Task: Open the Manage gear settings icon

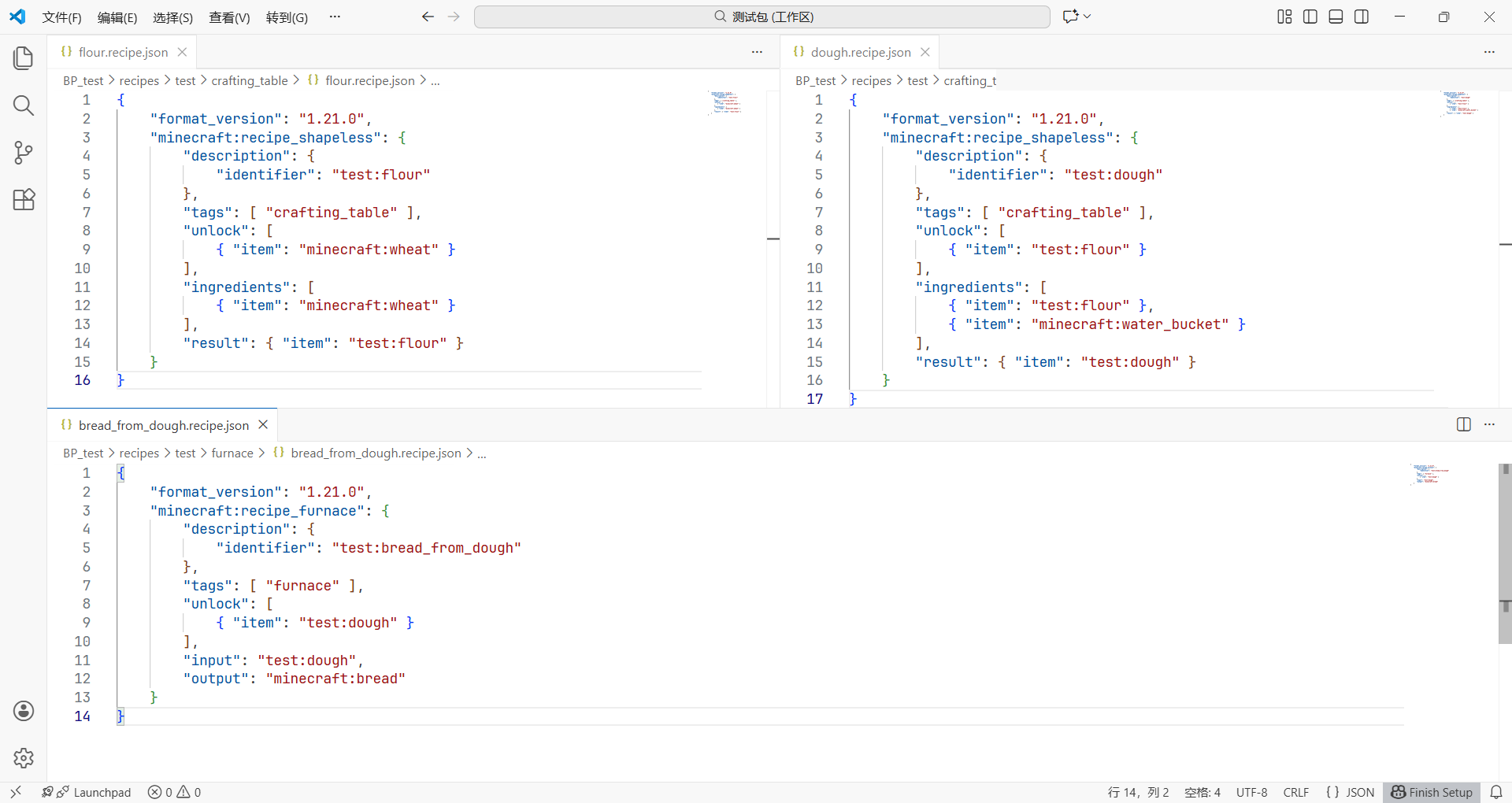Action: [x=24, y=758]
